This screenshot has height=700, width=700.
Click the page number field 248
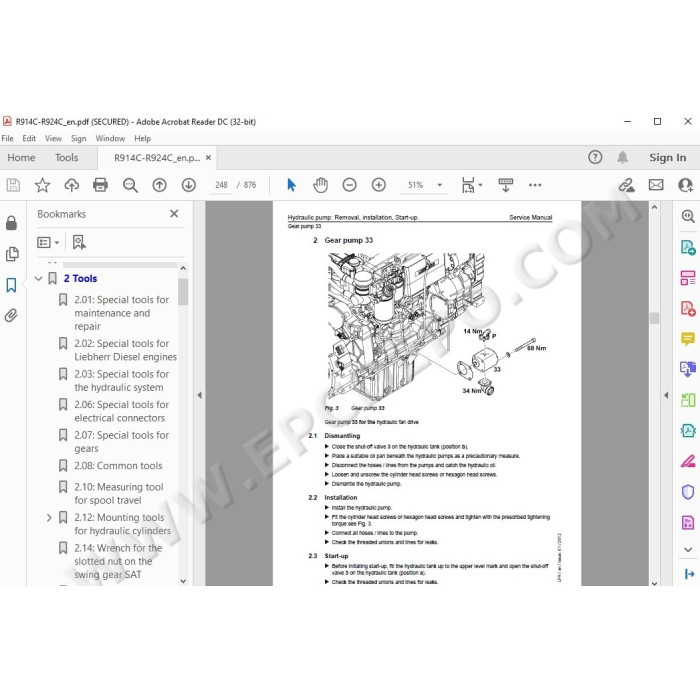point(221,185)
